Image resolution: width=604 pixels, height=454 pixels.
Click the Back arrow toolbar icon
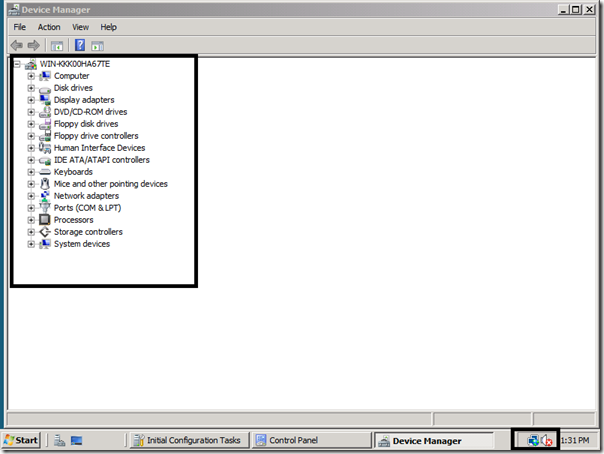pyautogui.click(x=16, y=45)
